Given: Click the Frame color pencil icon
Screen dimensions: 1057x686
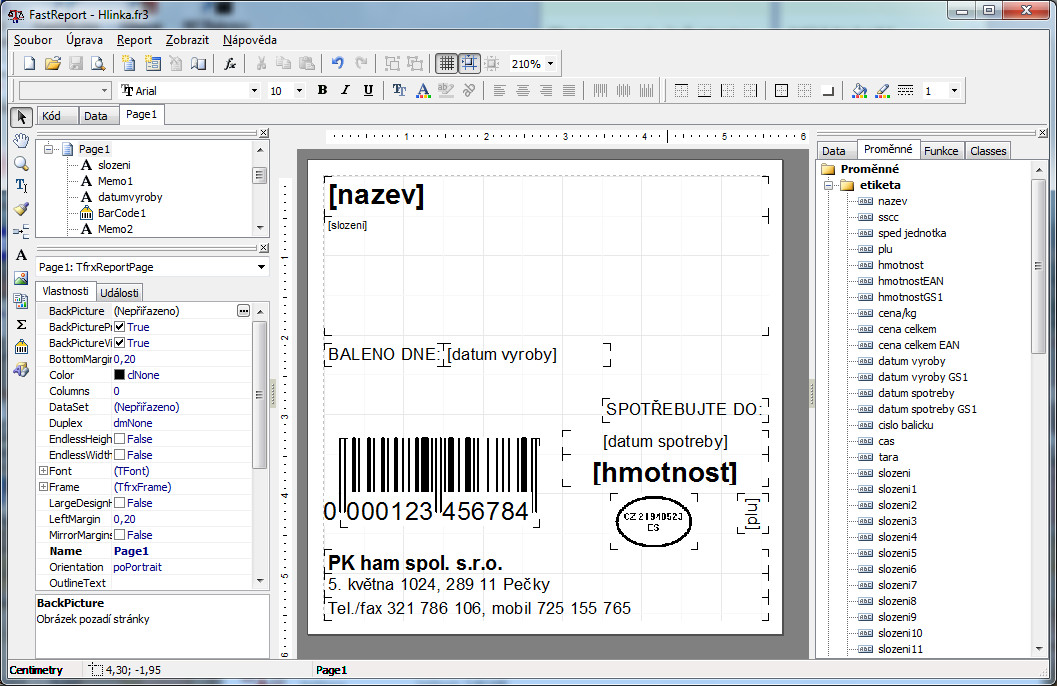Looking at the screenshot, I should coord(882,90).
